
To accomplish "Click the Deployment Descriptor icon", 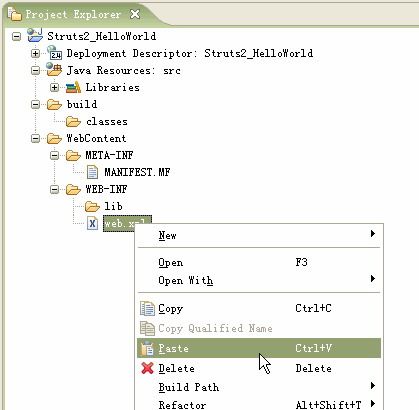I will 54,53.
